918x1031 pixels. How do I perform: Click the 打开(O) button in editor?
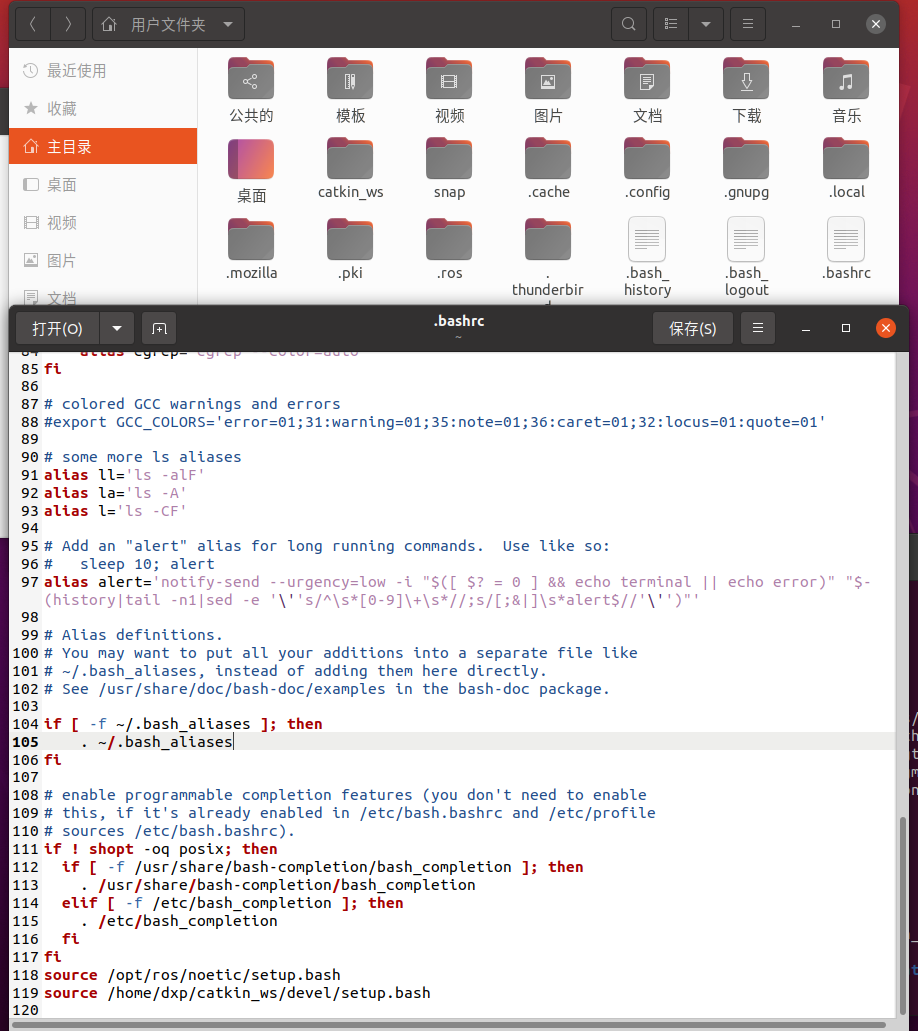point(57,328)
